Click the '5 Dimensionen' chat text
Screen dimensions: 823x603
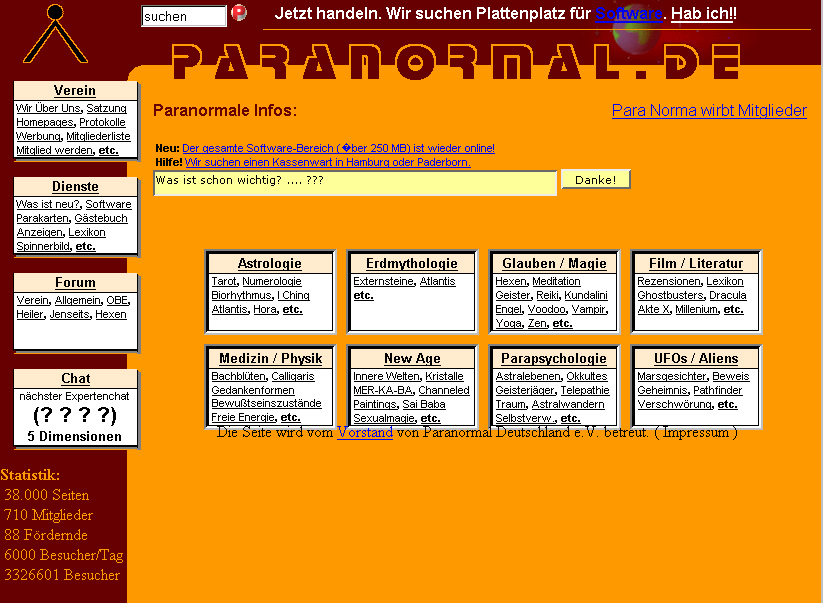tap(75, 437)
